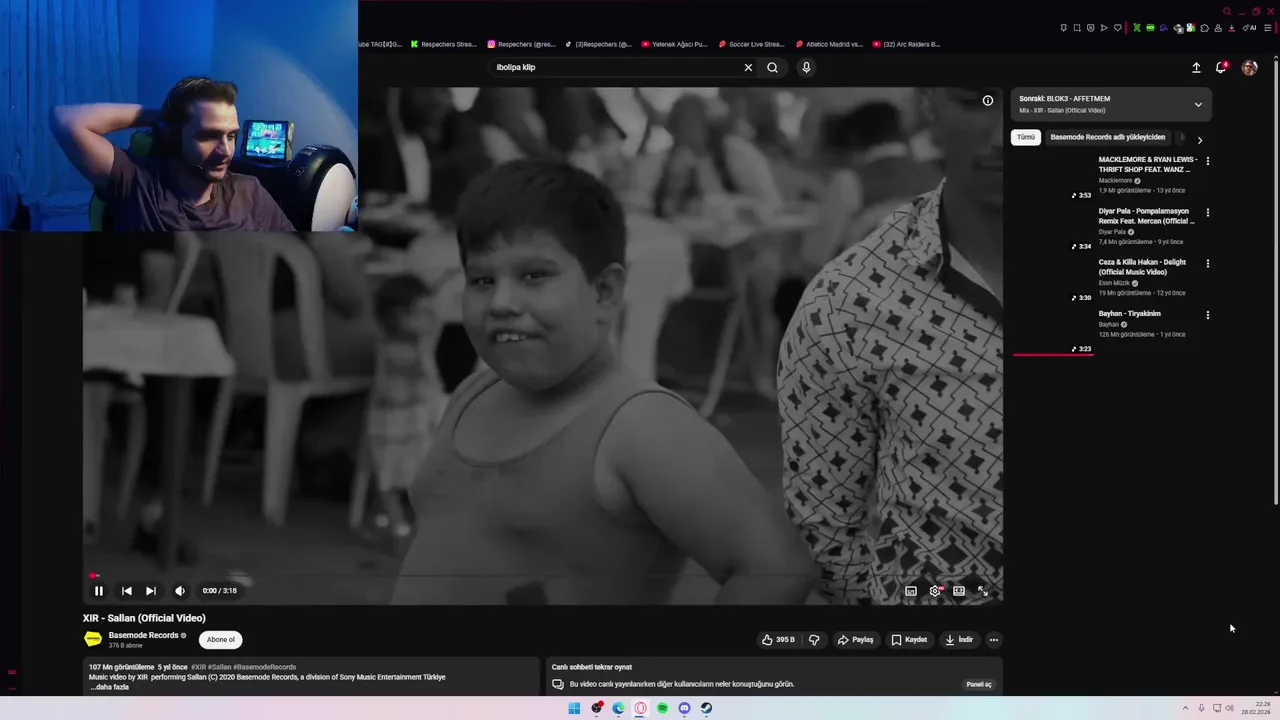Image resolution: width=1280 pixels, height=720 pixels.
Task: Subscribe with 'Abone ol' button
Action: pyautogui.click(x=221, y=640)
